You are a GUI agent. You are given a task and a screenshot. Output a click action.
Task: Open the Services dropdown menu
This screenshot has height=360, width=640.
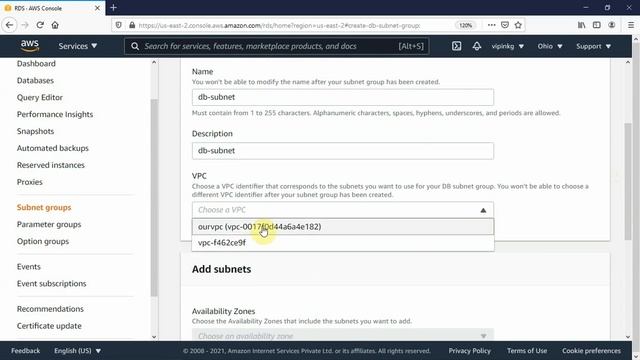point(78,46)
